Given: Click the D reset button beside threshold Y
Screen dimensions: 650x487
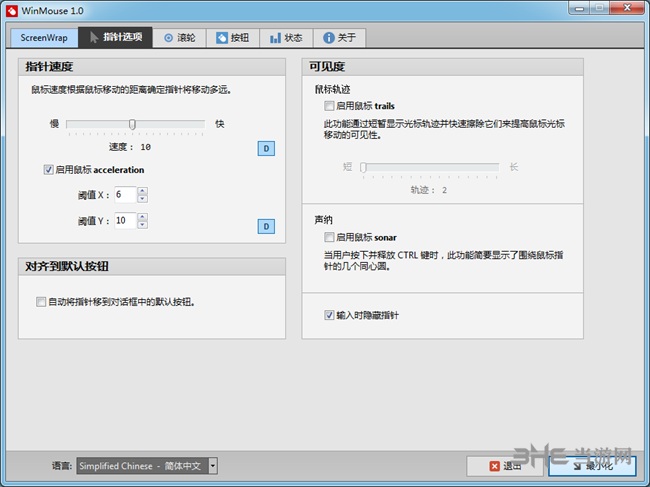Looking at the screenshot, I should (x=267, y=227).
